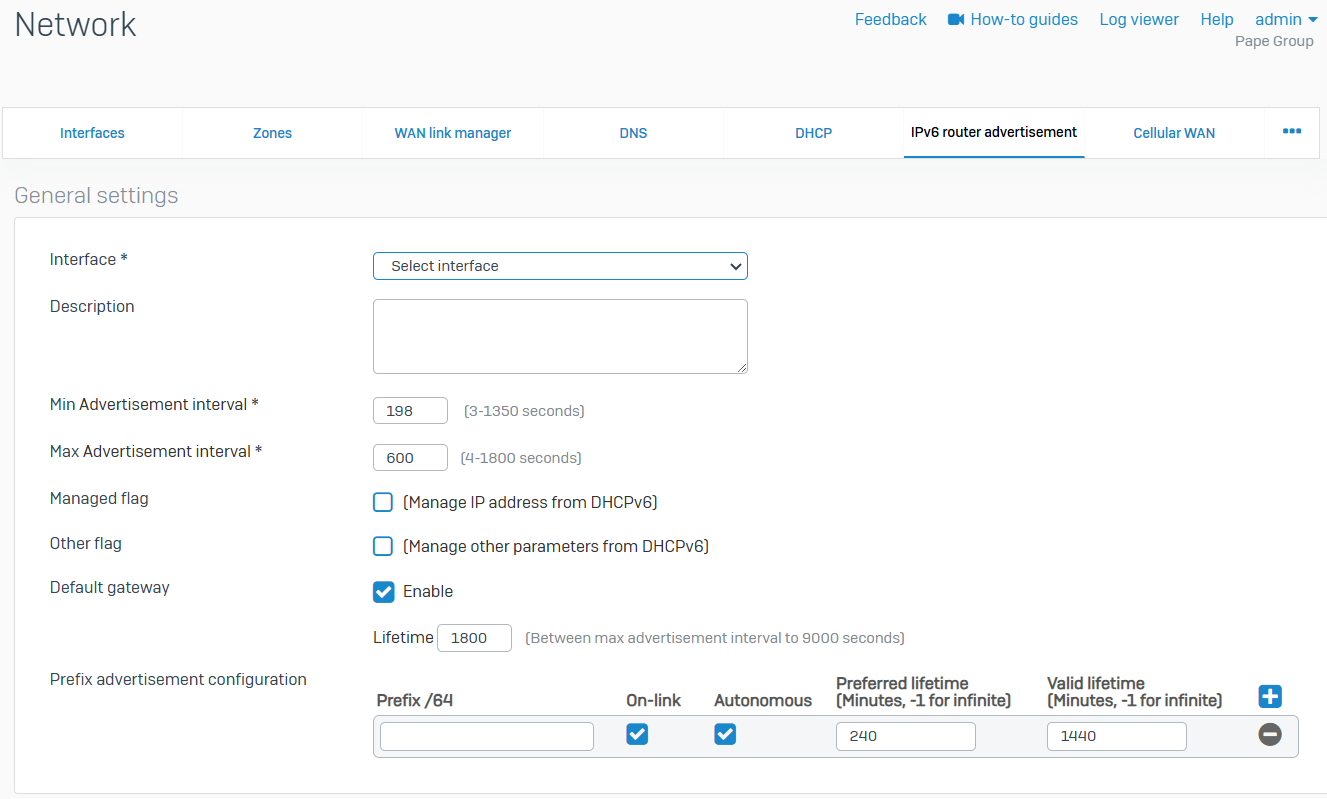Click the Feedback link
The width and height of the screenshot is (1327, 799).
coord(890,20)
